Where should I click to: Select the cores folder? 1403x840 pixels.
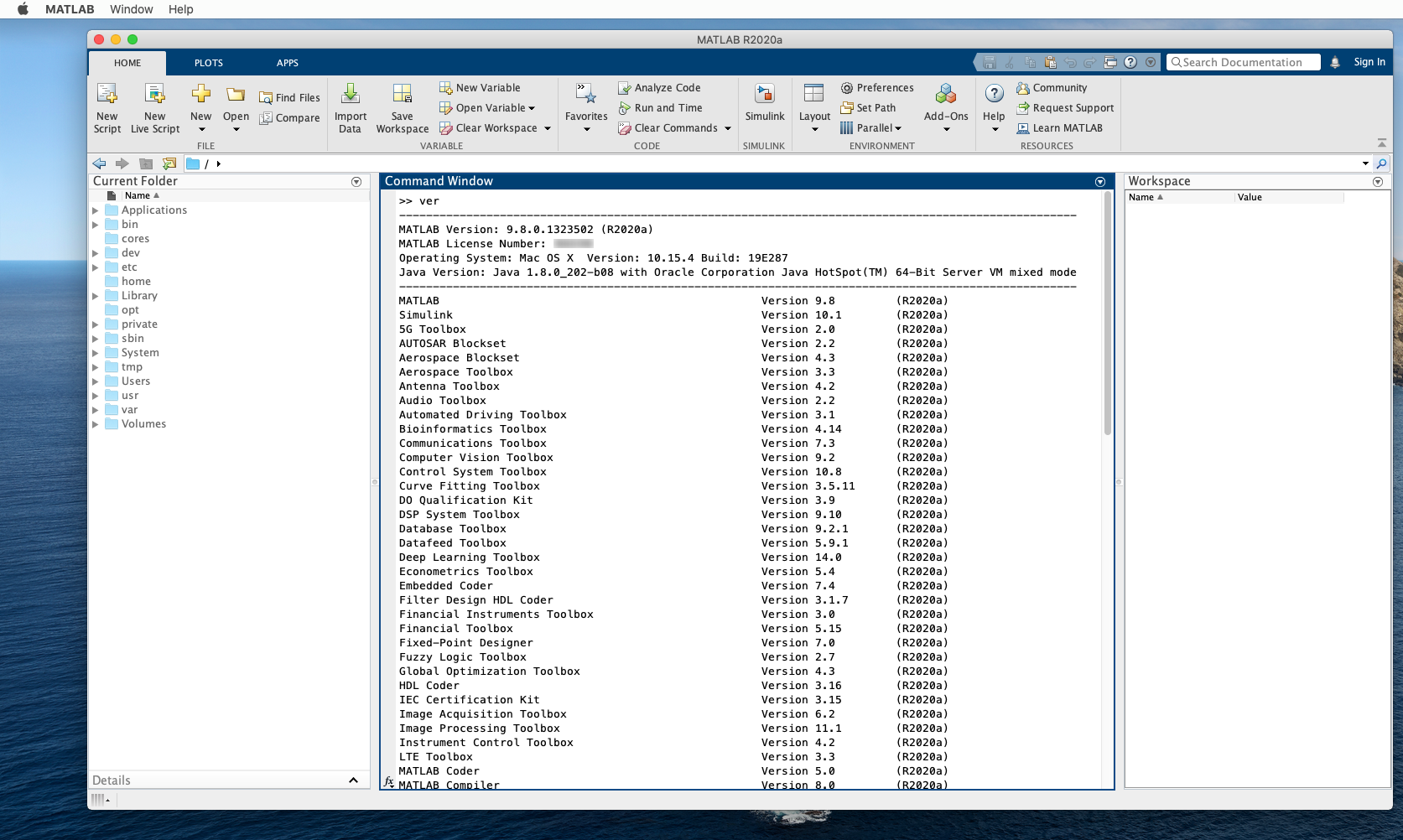pyautogui.click(x=135, y=239)
